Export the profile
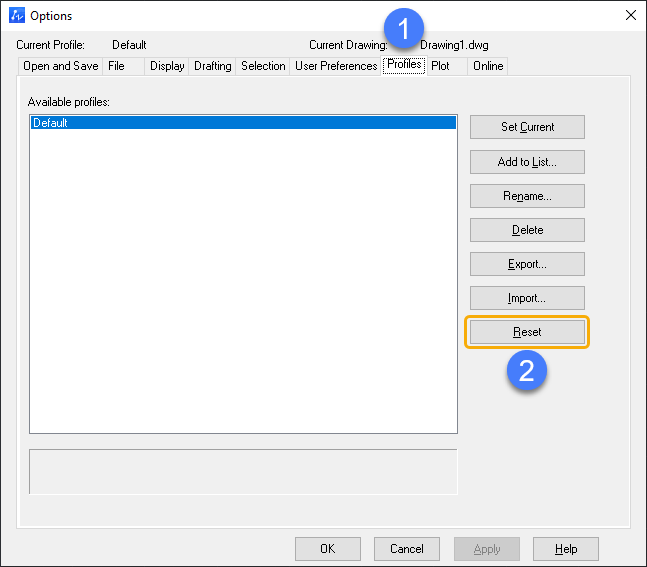The width and height of the screenshot is (647, 567). coord(527,264)
